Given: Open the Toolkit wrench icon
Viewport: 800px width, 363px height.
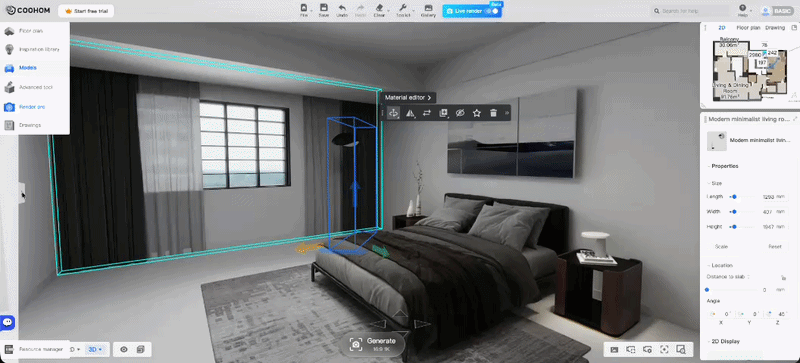Looking at the screenshot, I should point(403,10).
